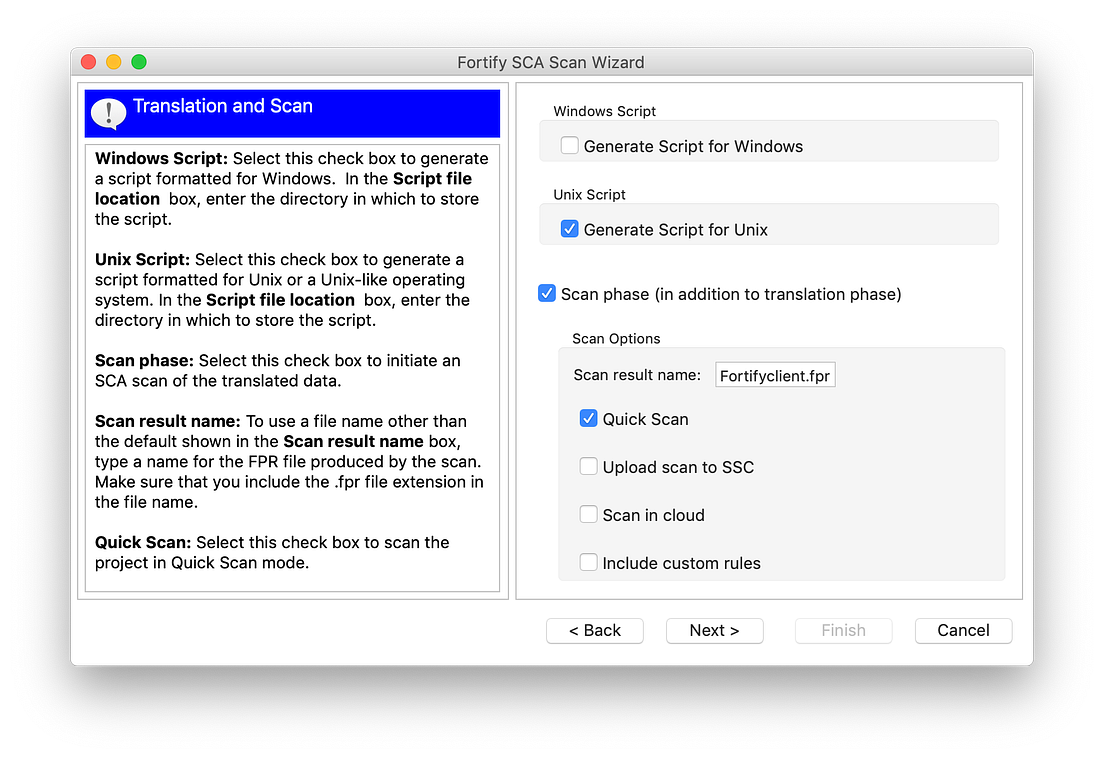Cancel the Scan Wizard
The width and height of the screenshot is (1104, 759).
pos(963,630)
